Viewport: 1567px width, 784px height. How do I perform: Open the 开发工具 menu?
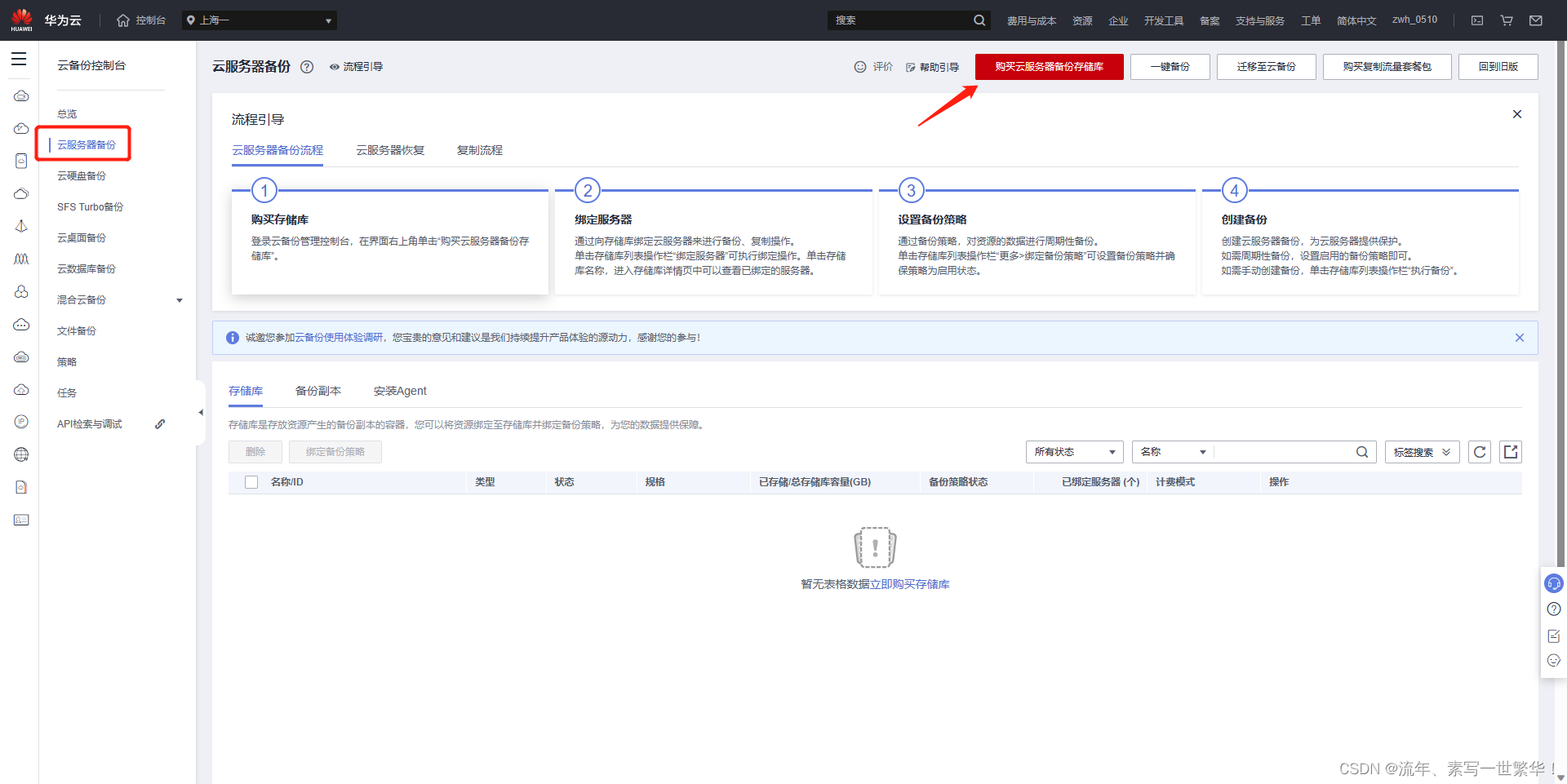[1164, 20]
